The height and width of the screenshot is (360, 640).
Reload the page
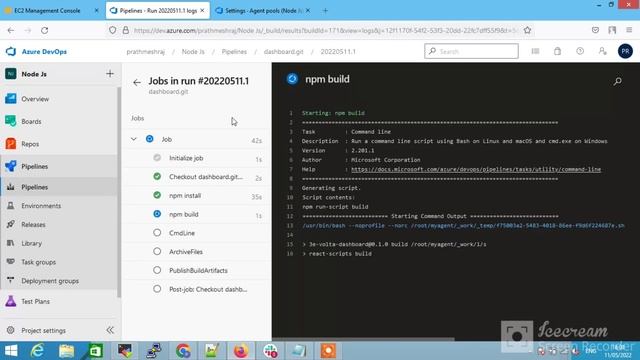pos(44,30)
